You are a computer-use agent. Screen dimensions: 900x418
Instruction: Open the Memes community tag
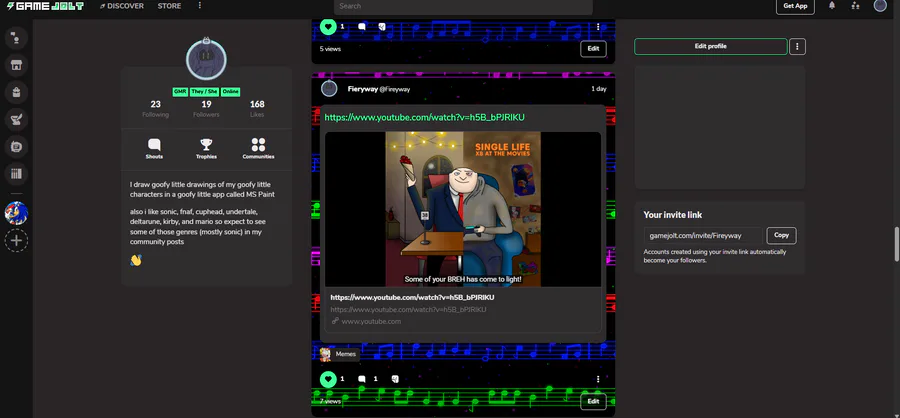click(340, 354)
